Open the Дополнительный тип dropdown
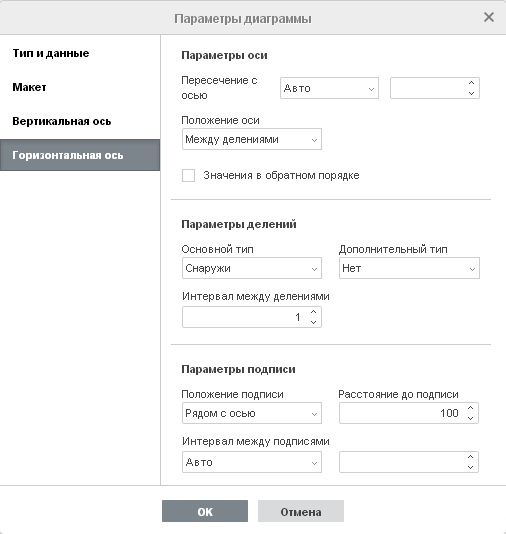Viewport: 506px width, 534px height. pyautogui.click(x=409, y=268)
